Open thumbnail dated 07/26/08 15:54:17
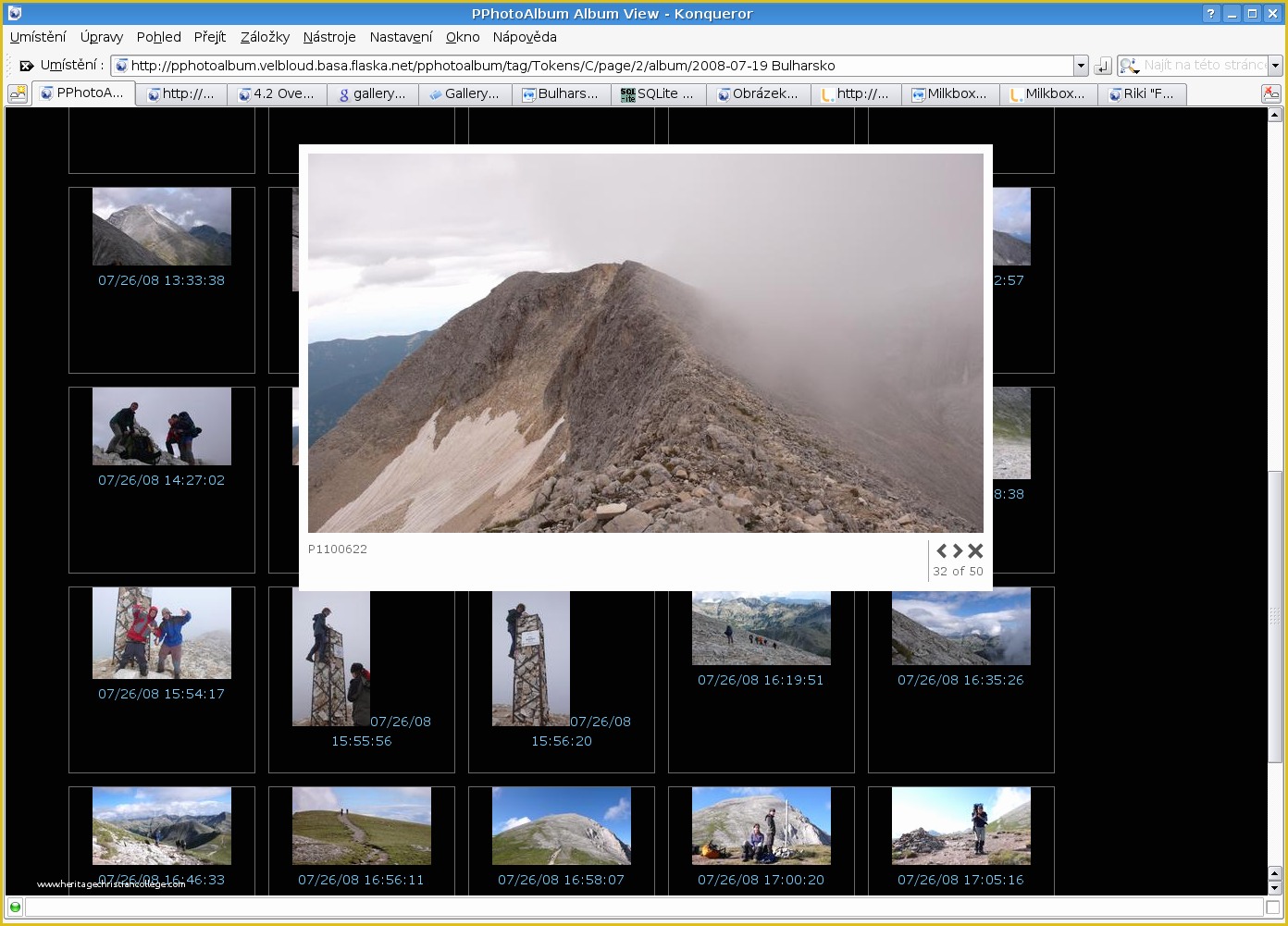Viewport: 1288px width, 926px height. coord(162,634)
